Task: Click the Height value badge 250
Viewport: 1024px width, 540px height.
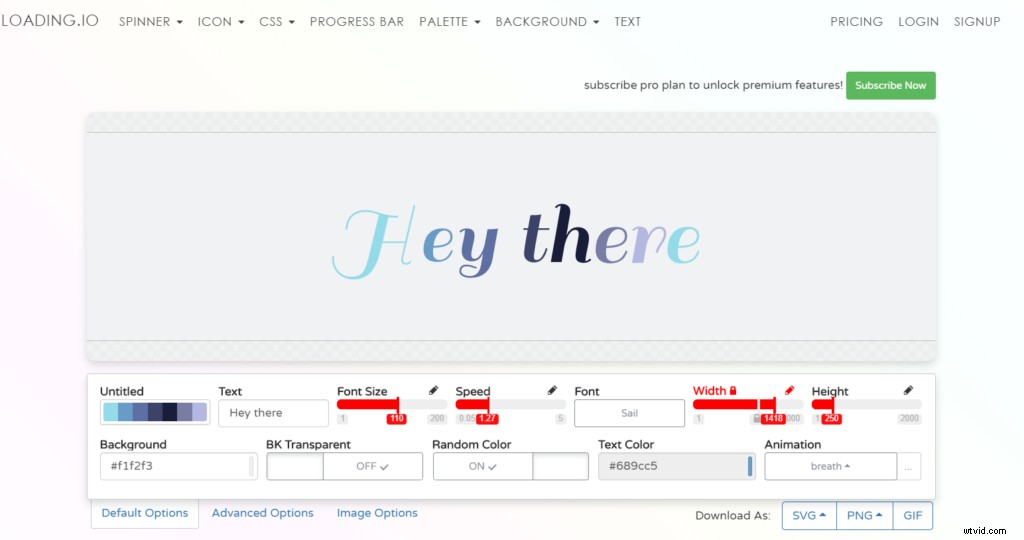Action: click(831, 419)
